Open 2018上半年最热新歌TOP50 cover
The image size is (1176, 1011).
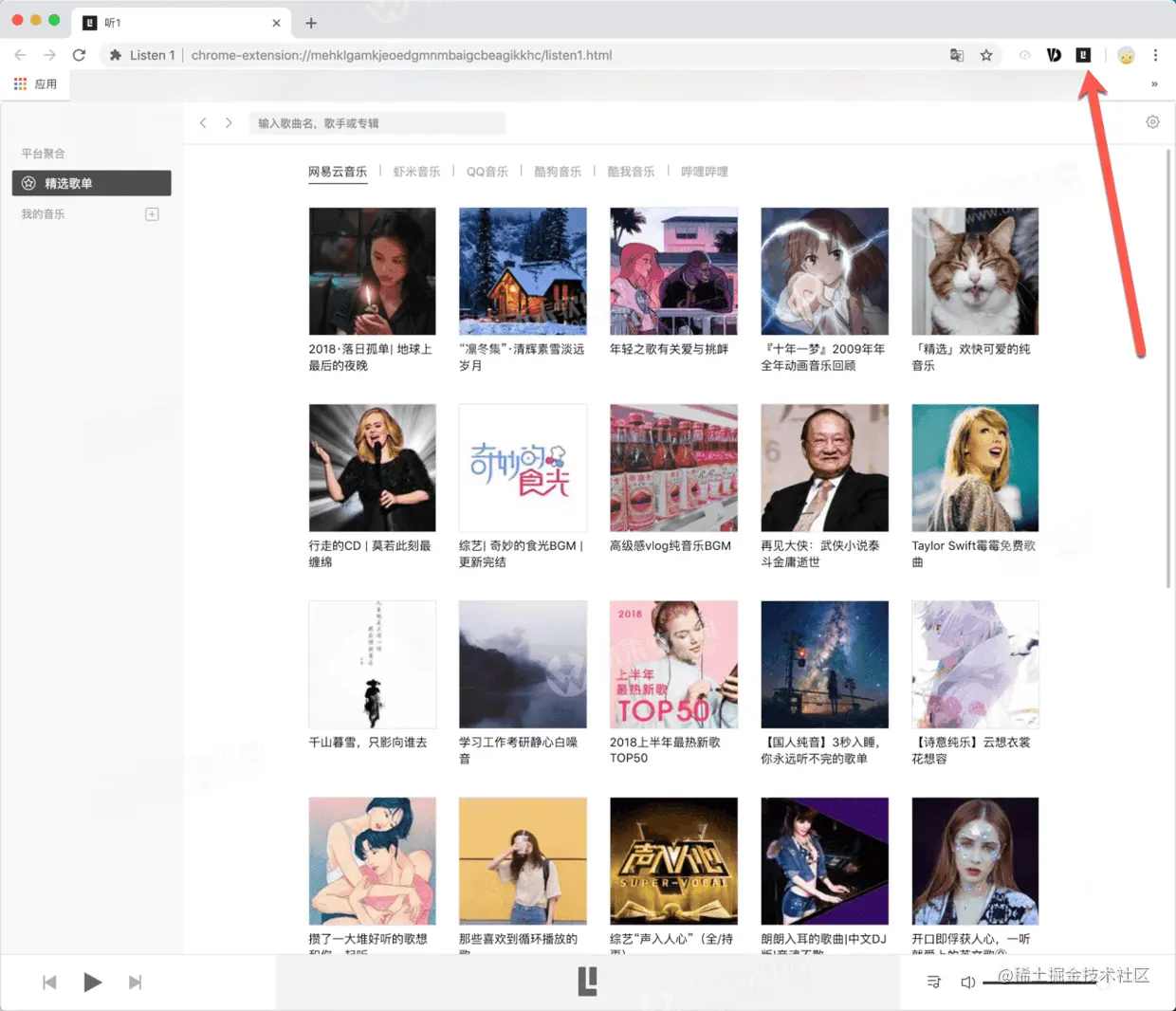tap(673, 664)
